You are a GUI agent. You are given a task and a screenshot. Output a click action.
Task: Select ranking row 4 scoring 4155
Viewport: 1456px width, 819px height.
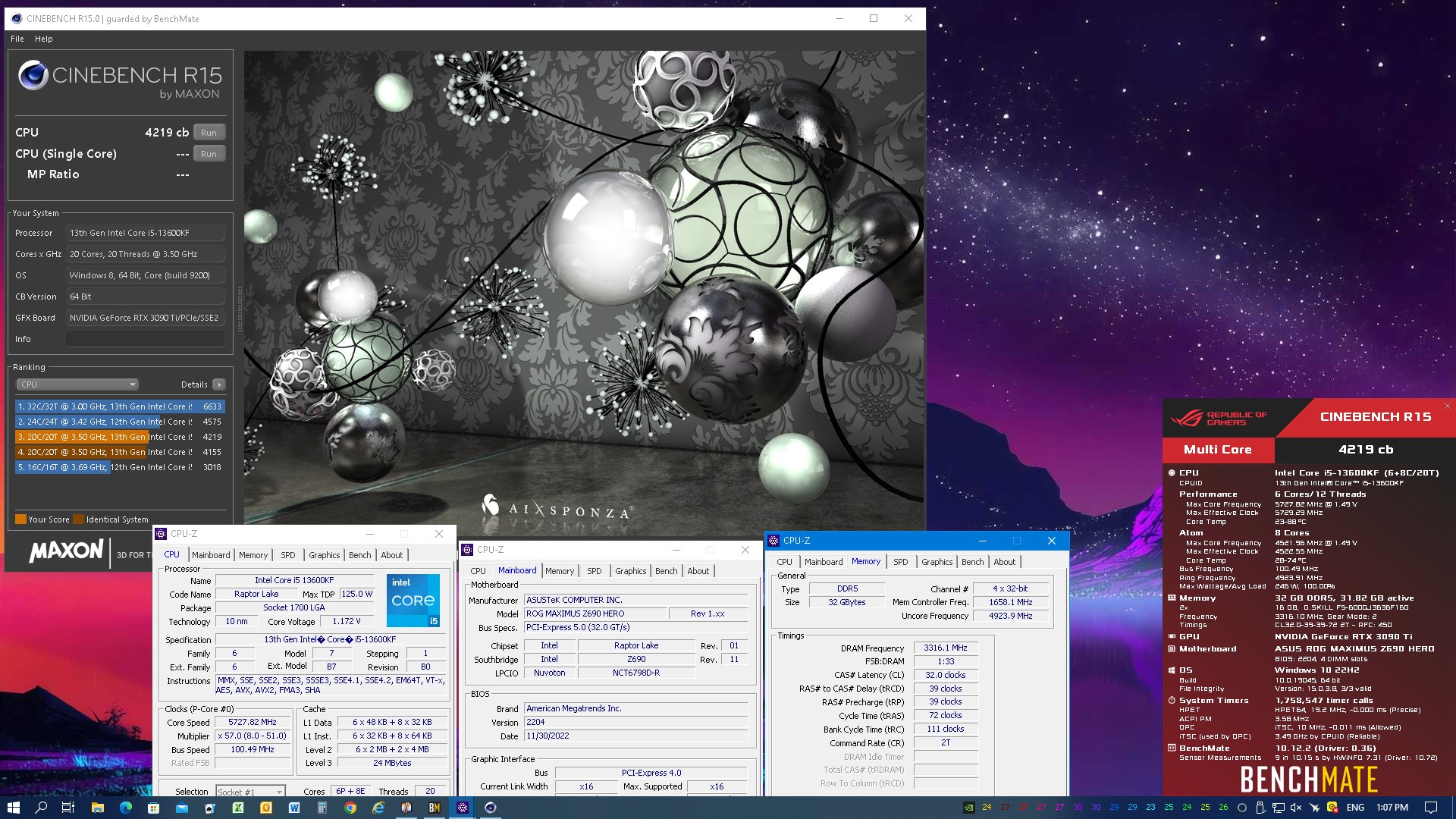(x=120, y=452)
